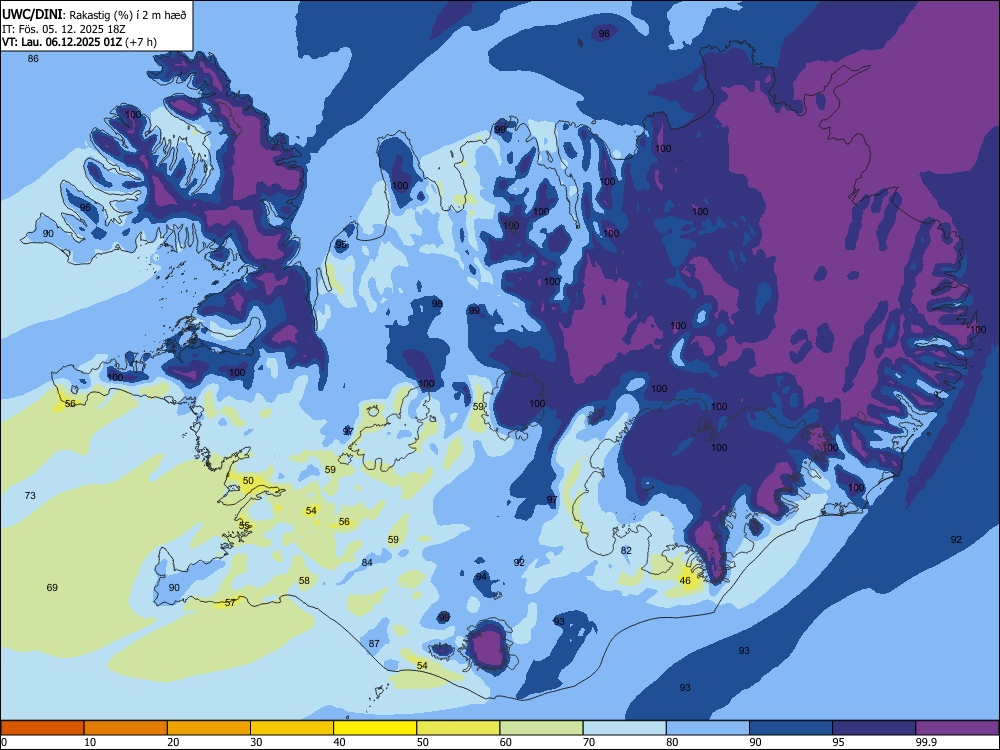Viewport: 1000px width, 750px height.
Task: Click 'Rakastig (%) í 2 m hæð' label
Action: [128, 15]
